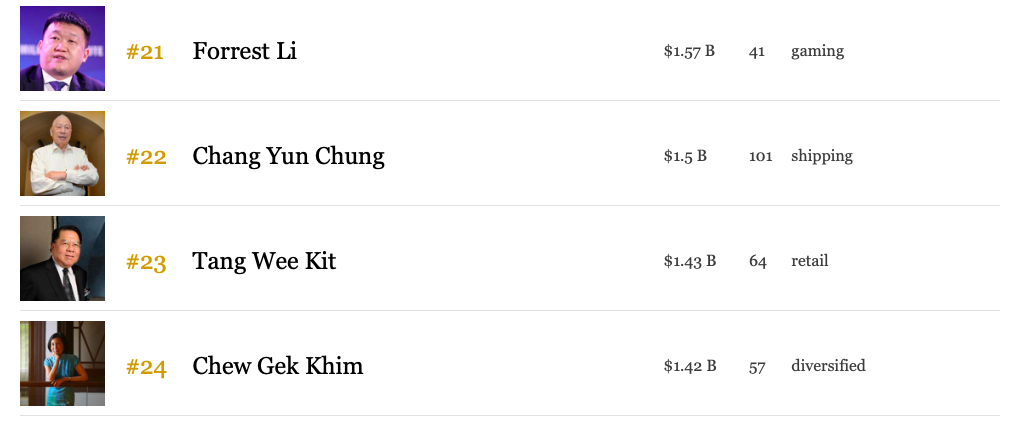This screenshot has height=424, width=1016.
Task: Select the #23 rank label
Action: point(146,263)
